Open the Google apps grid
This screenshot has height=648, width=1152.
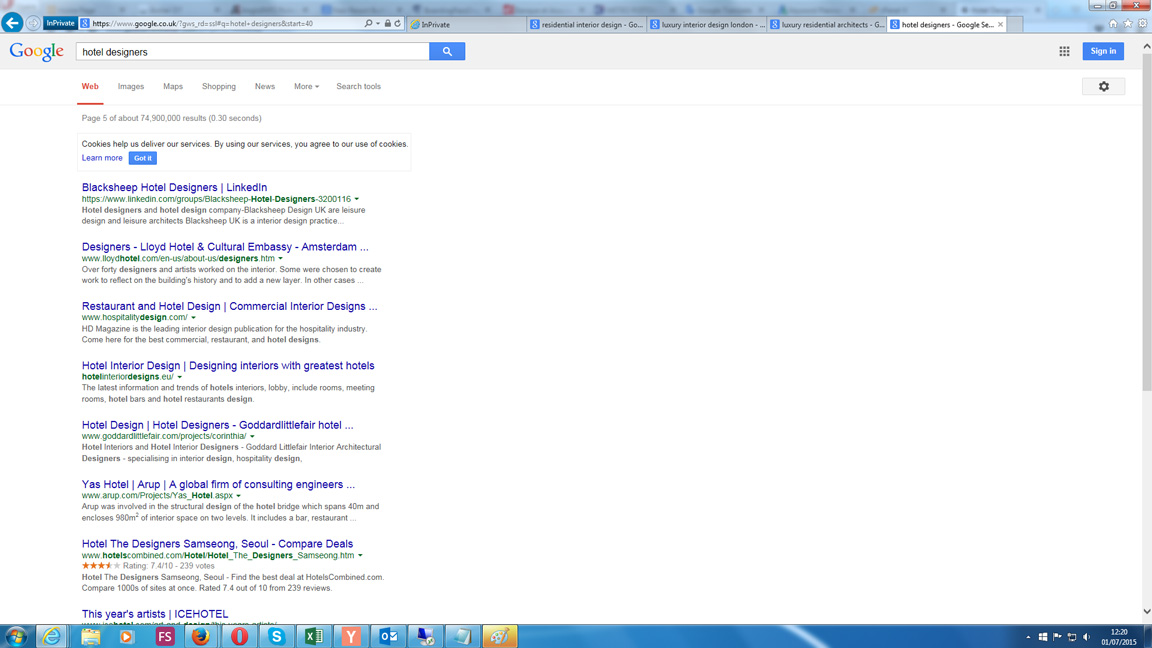(1064, 51)
